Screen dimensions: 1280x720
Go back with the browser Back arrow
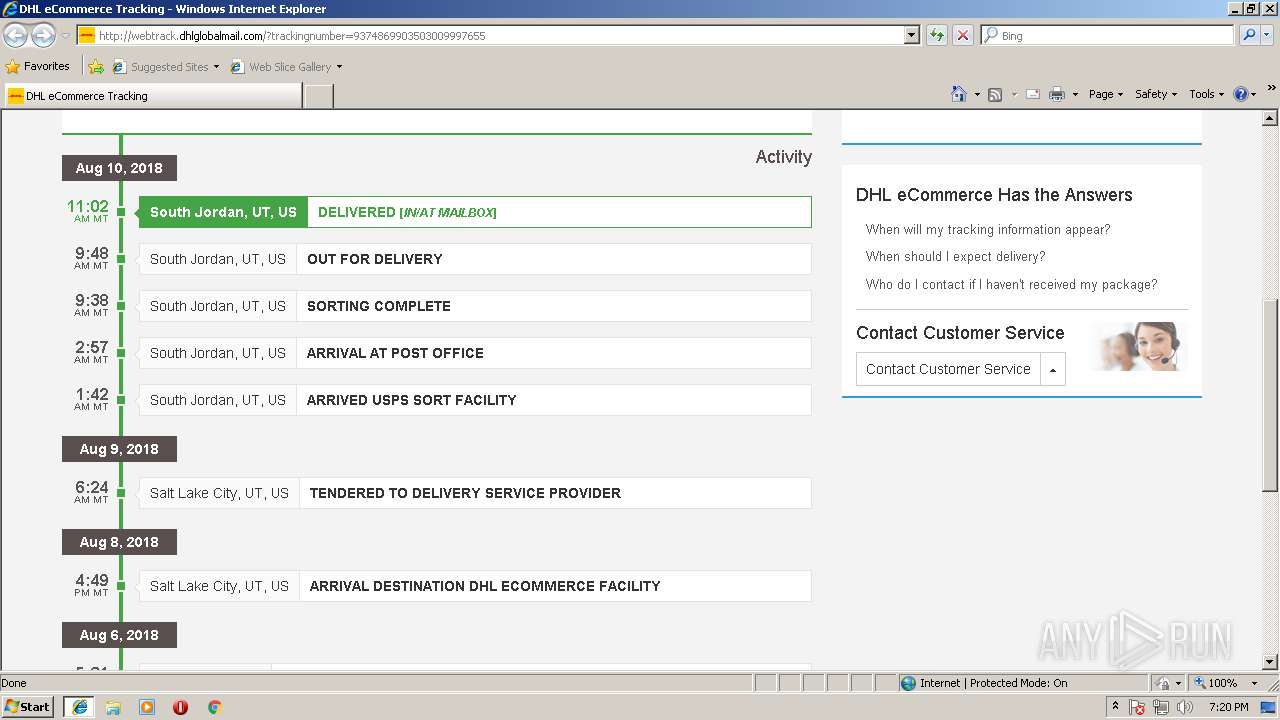click(x=16, y=35)
